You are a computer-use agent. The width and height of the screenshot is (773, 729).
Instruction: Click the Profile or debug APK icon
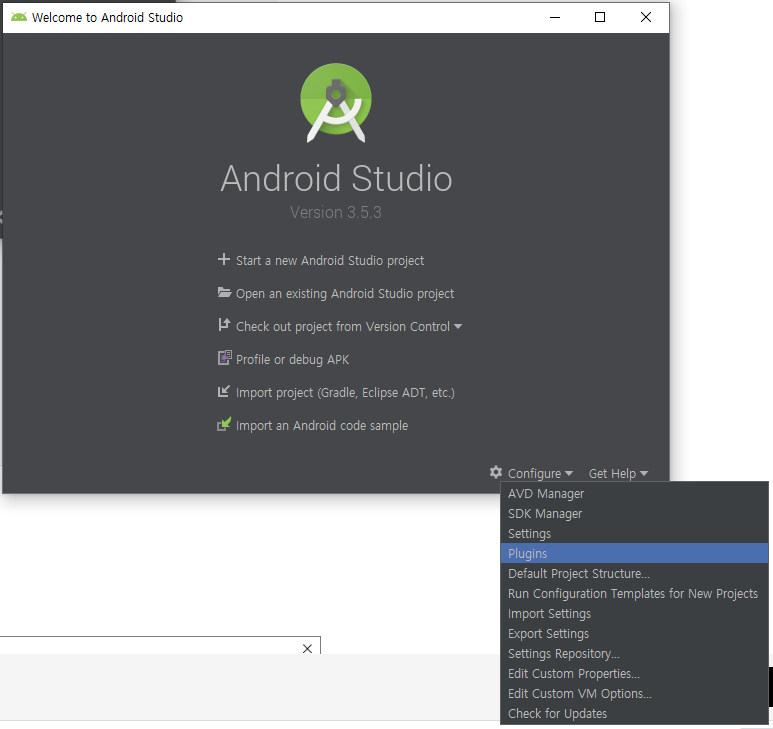coord(224,358)
